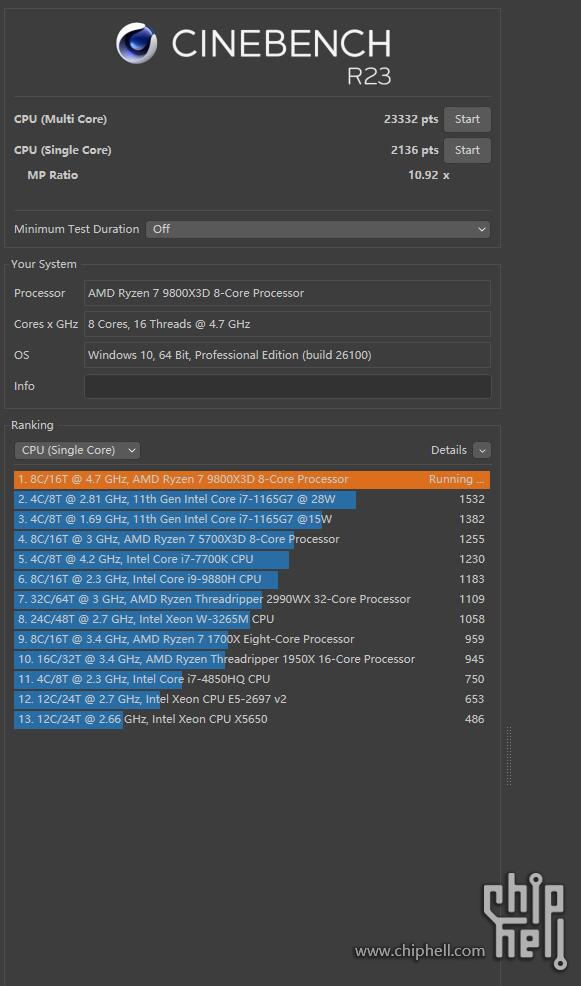Click the 2136 pts single core score

[414, 150]
